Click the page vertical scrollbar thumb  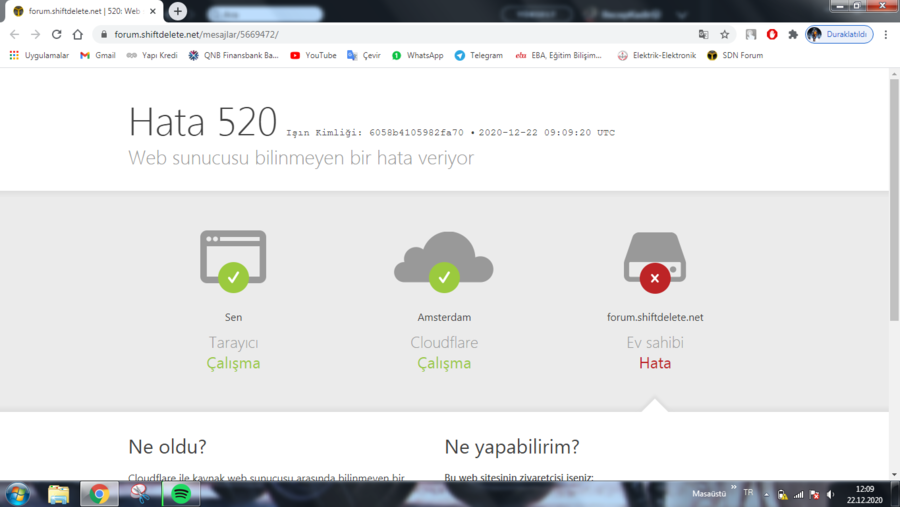tap(894, 200)
